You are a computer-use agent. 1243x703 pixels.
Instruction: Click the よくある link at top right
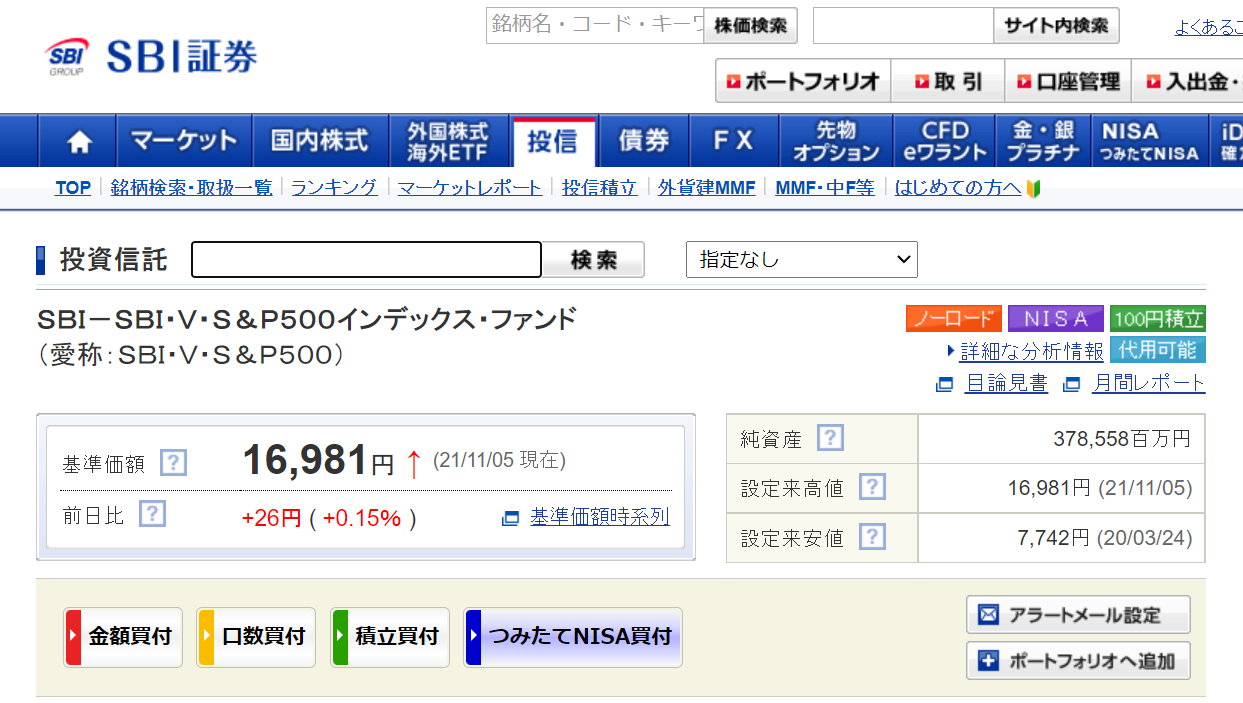[x=1209, y=28]
